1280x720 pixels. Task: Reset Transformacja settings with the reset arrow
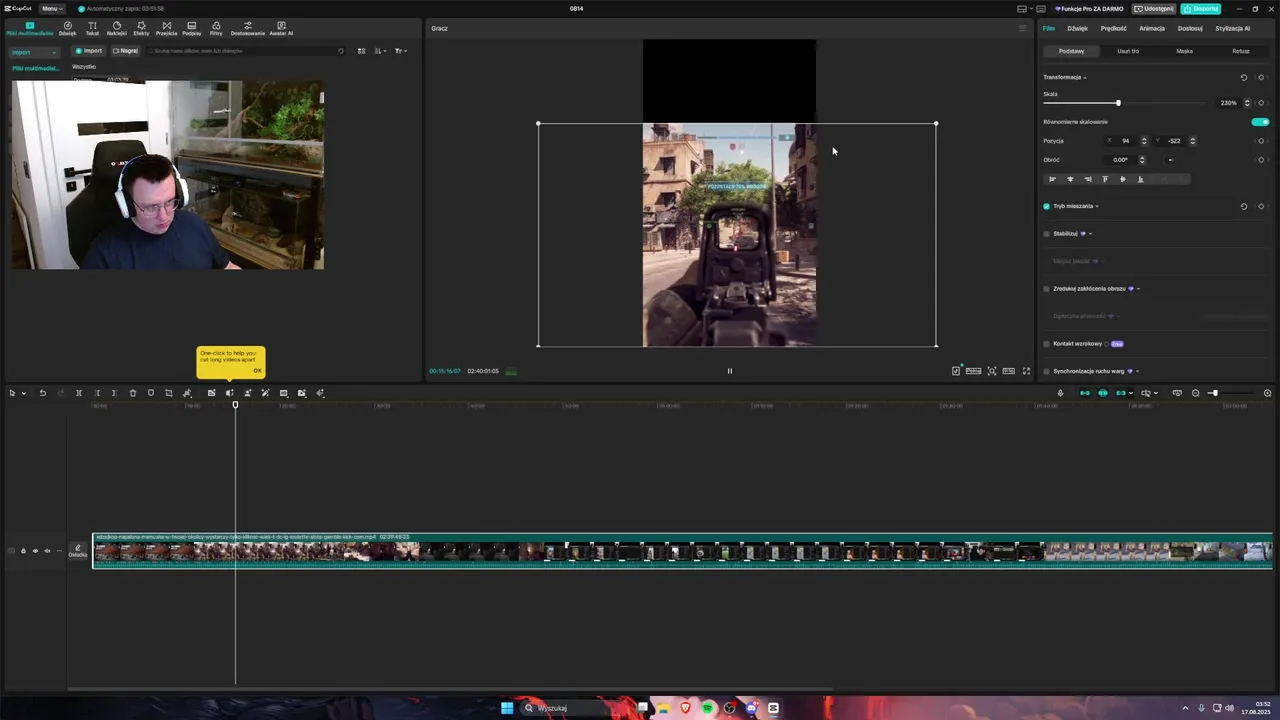(1244, 77)
